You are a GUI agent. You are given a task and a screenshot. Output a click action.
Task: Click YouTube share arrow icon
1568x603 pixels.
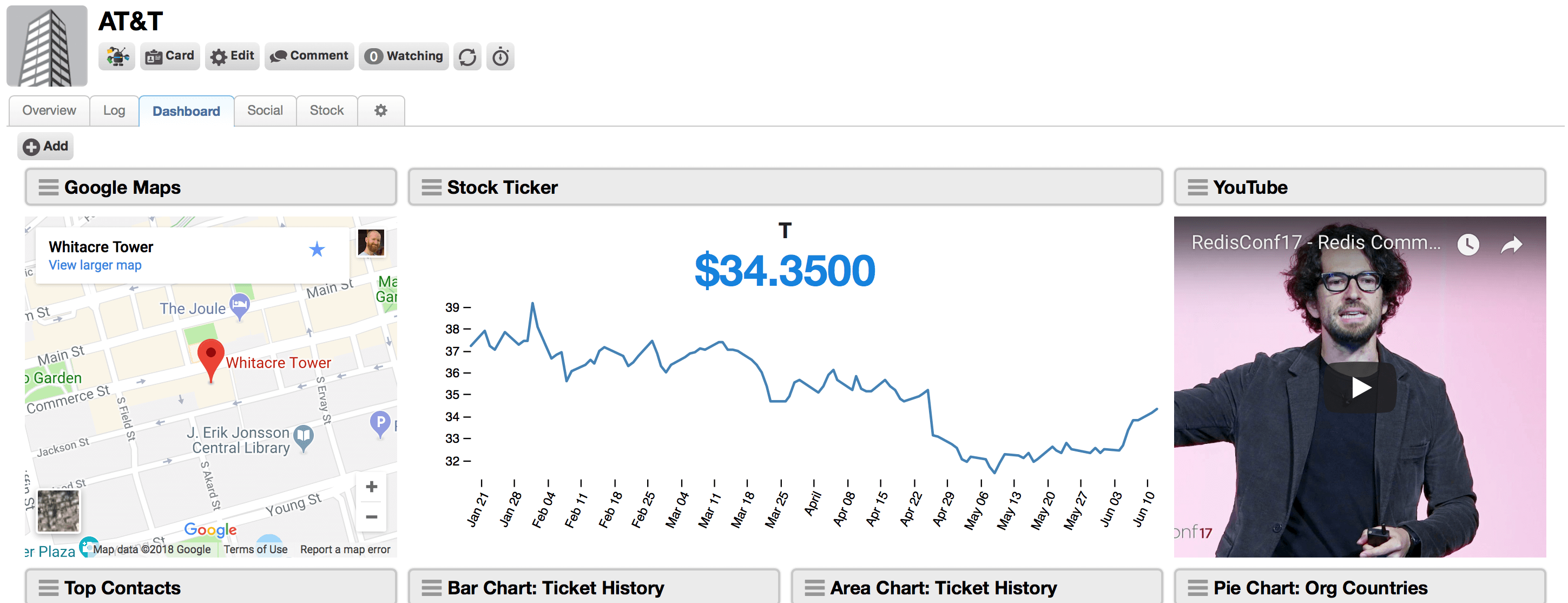click(1511, 245)
